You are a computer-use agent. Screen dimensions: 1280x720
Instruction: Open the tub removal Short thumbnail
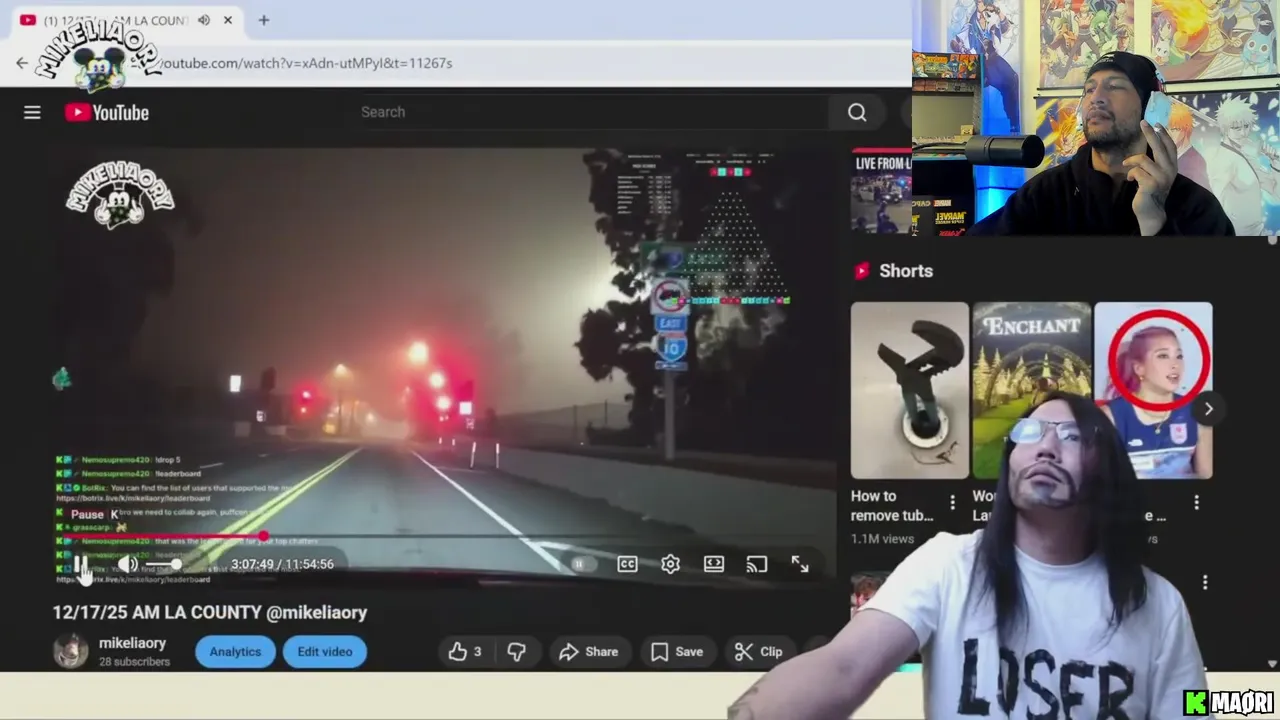(x=910, y=391)
